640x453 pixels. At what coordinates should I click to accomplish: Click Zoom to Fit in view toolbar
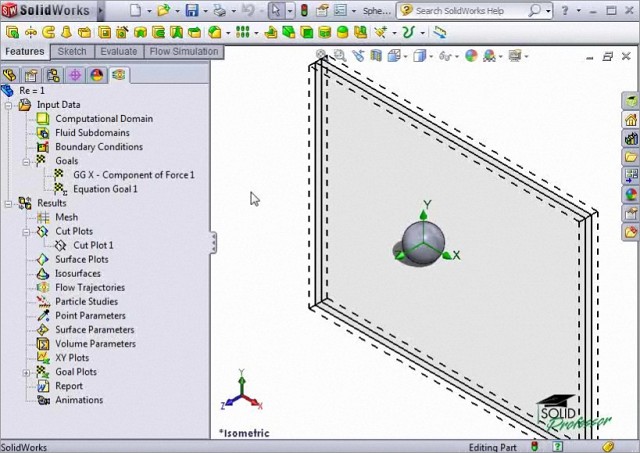[321, 54]
